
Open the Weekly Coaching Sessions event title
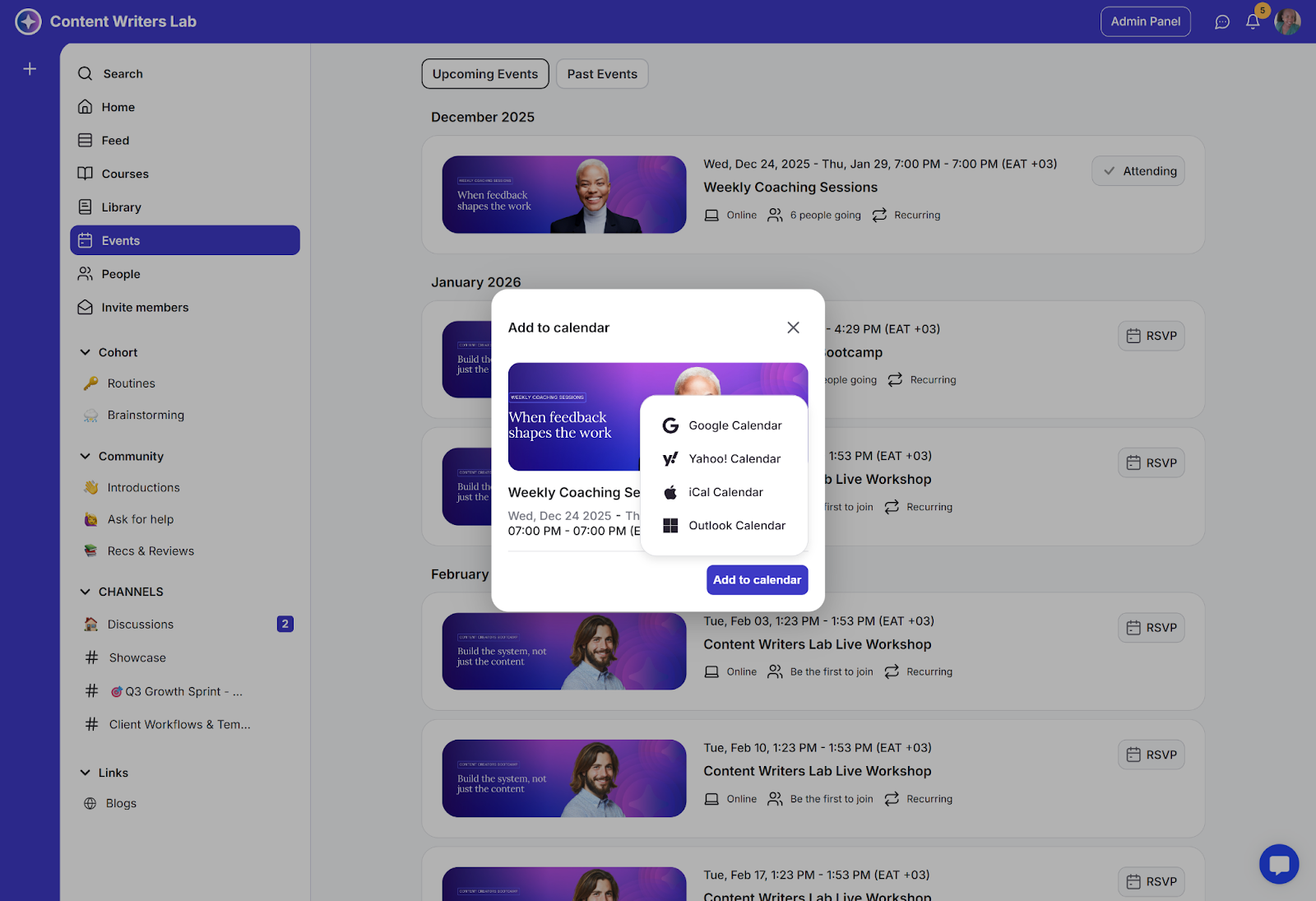pos(790,188)
